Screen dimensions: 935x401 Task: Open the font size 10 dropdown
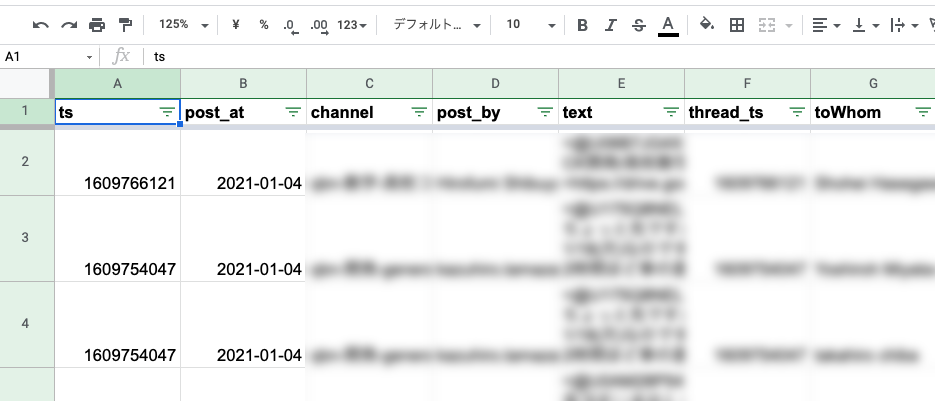(530, 25)
